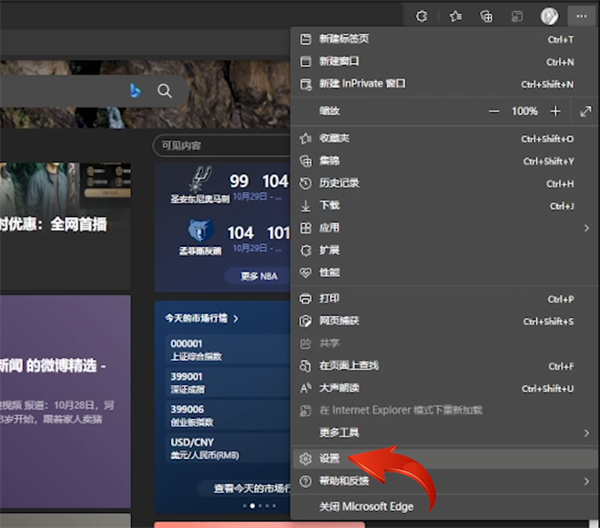Open the 399001 深证成指 row
The image size is (600, 528).
(x=228, y=382)
